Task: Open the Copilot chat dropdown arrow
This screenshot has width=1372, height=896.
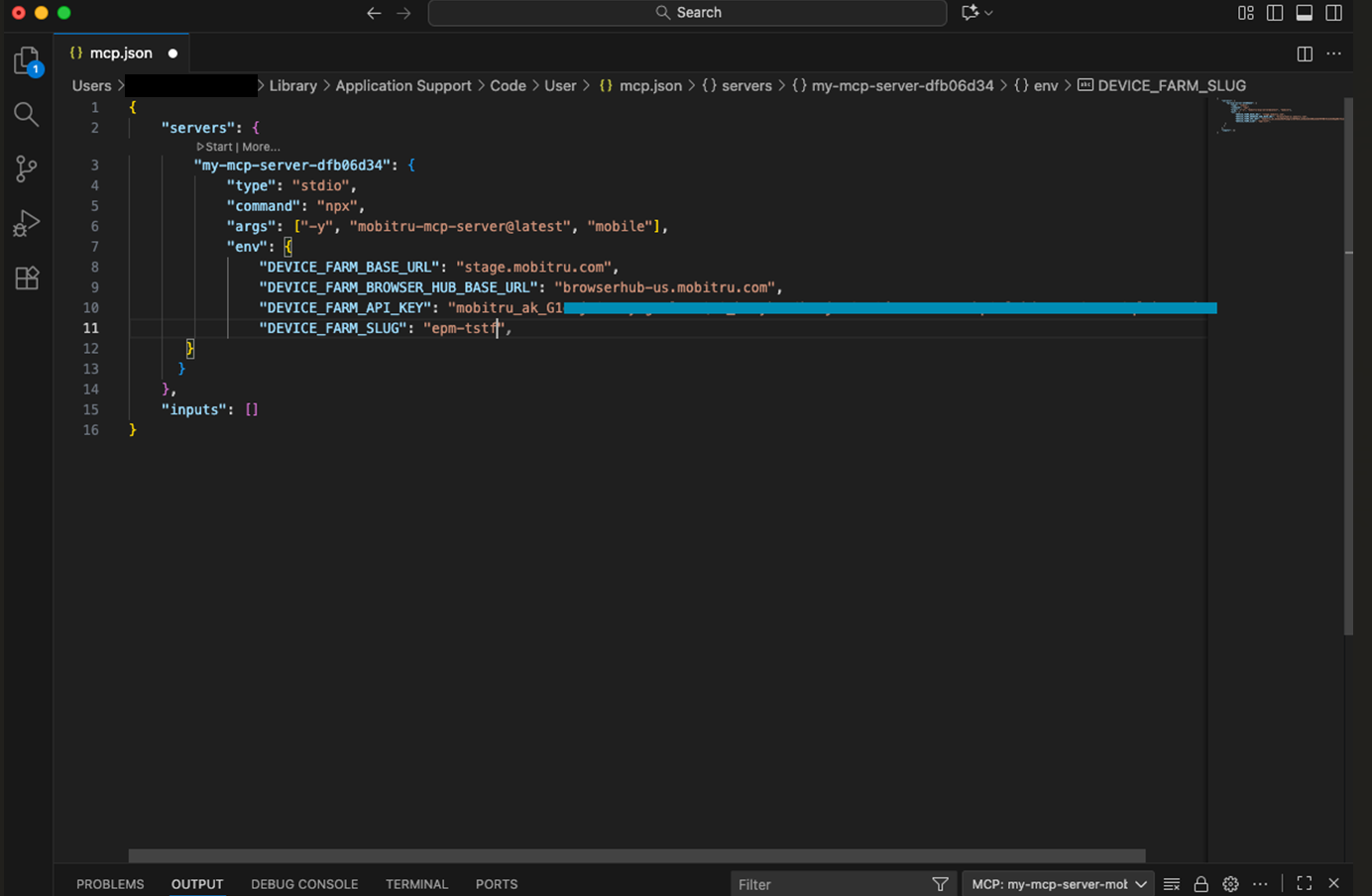Action: [x=988, y=13]
